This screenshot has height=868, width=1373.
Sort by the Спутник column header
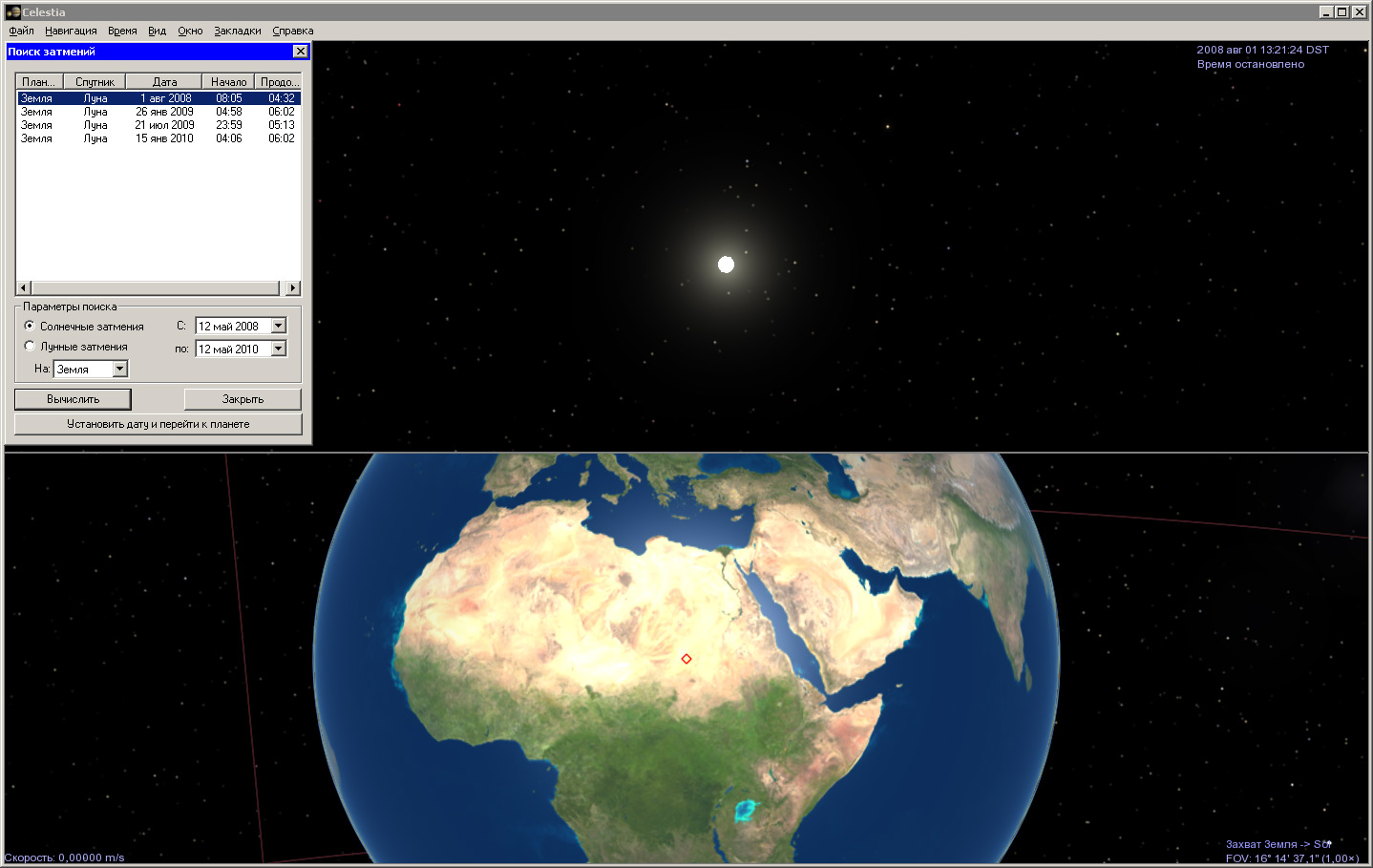coord(95,82)
